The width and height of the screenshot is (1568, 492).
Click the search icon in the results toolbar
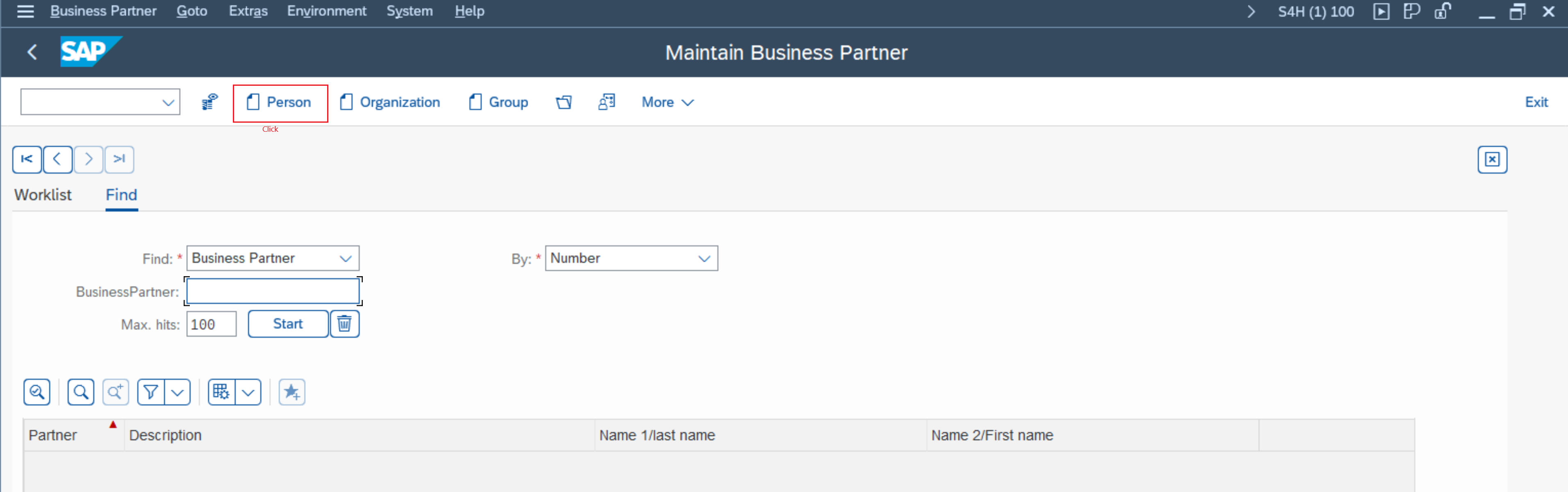[80, 392]
